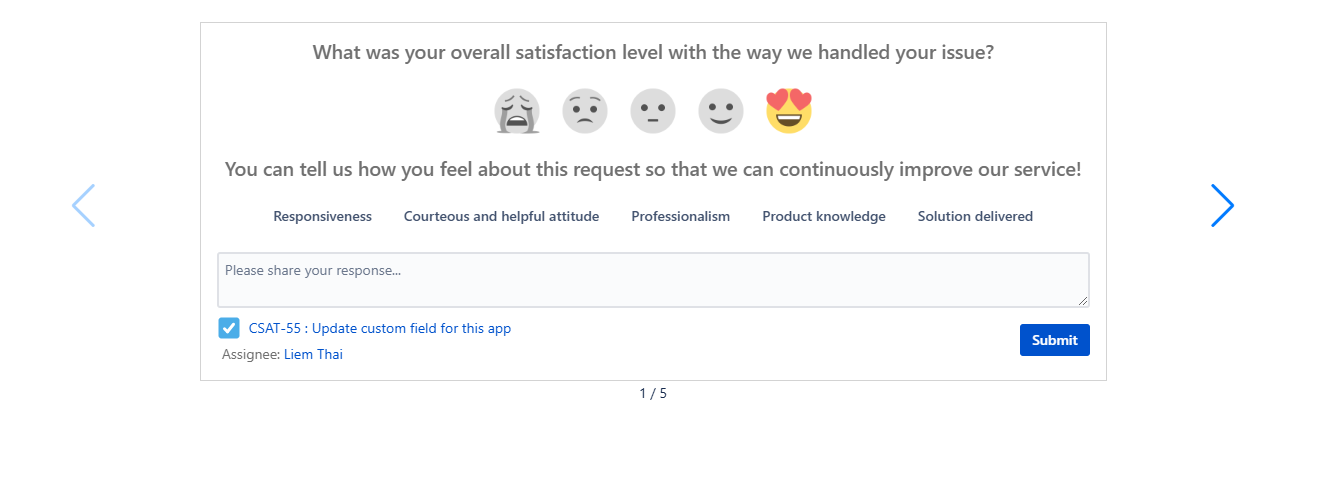
Task: Go back to the previous survey slide
Action: [83, 205]
